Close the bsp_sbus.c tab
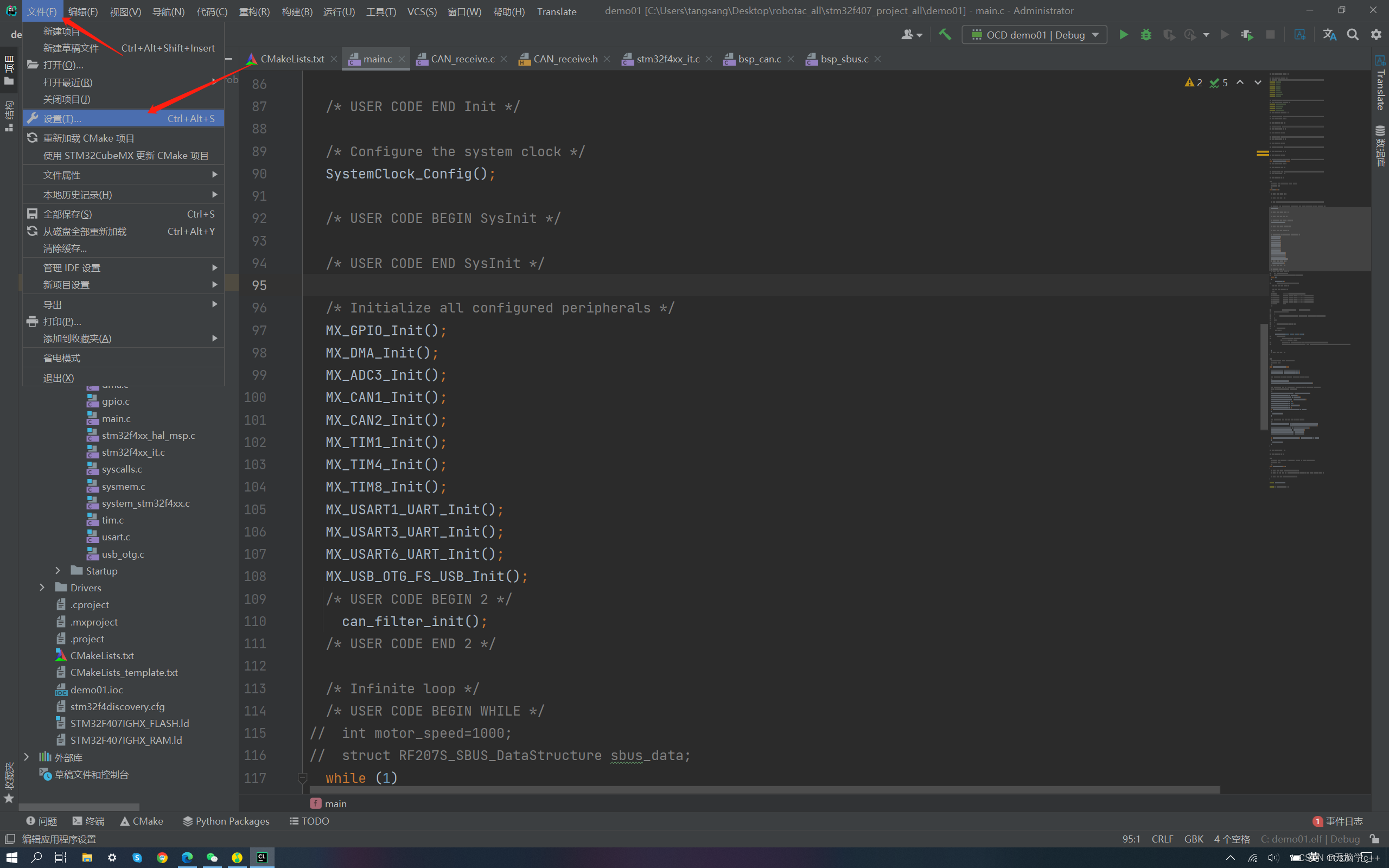The width and height of the screenshot is (1389, 868). click(x=877, y=59)
